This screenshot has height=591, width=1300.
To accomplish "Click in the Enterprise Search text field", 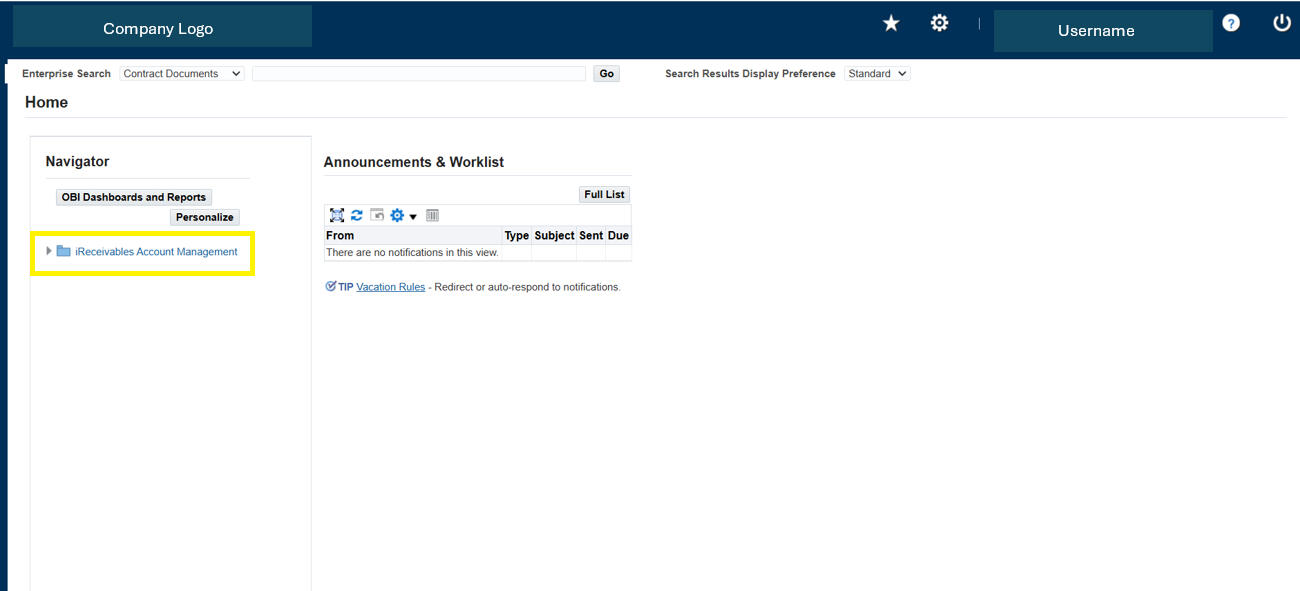I will coord(418,74).
